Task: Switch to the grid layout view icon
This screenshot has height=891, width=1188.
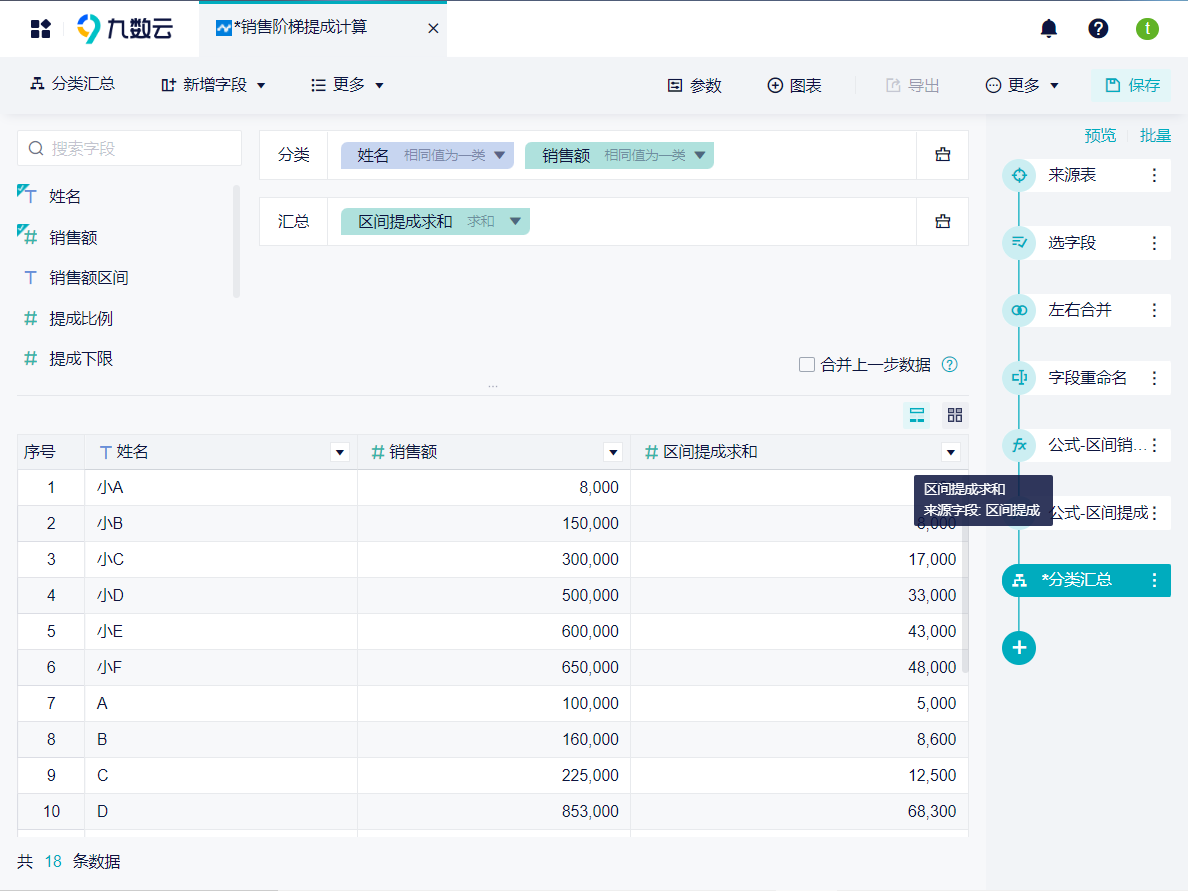Action: coord(955,415)
